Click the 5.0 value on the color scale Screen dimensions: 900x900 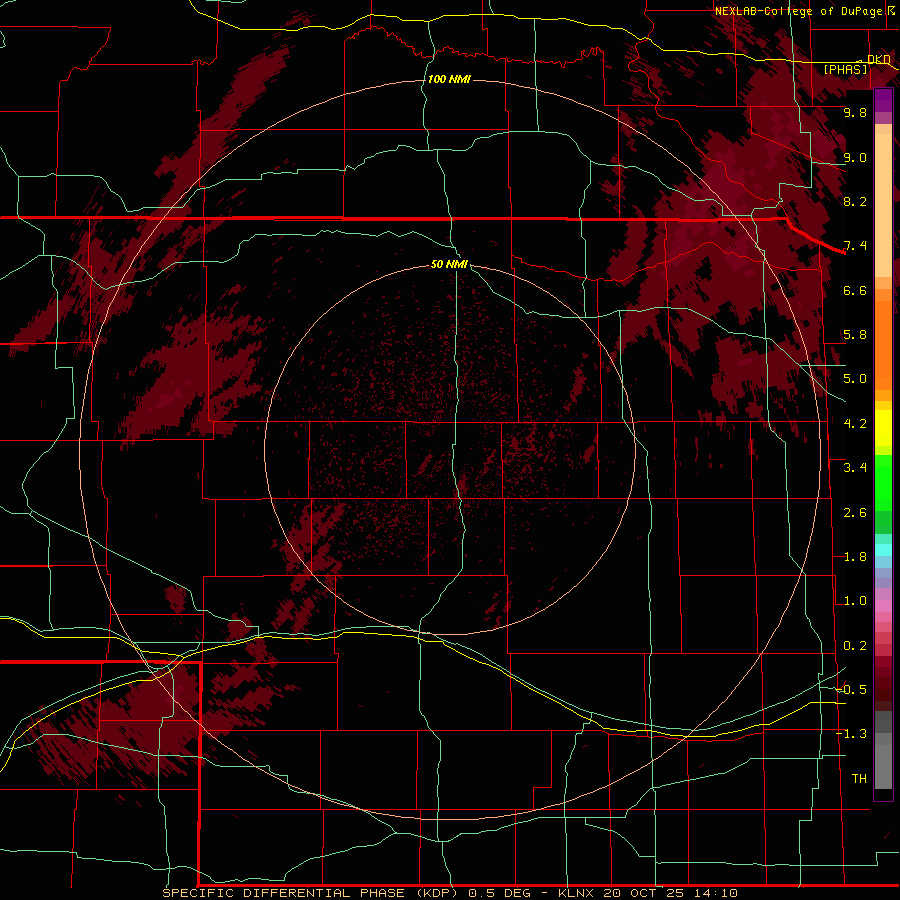point(855,379)
